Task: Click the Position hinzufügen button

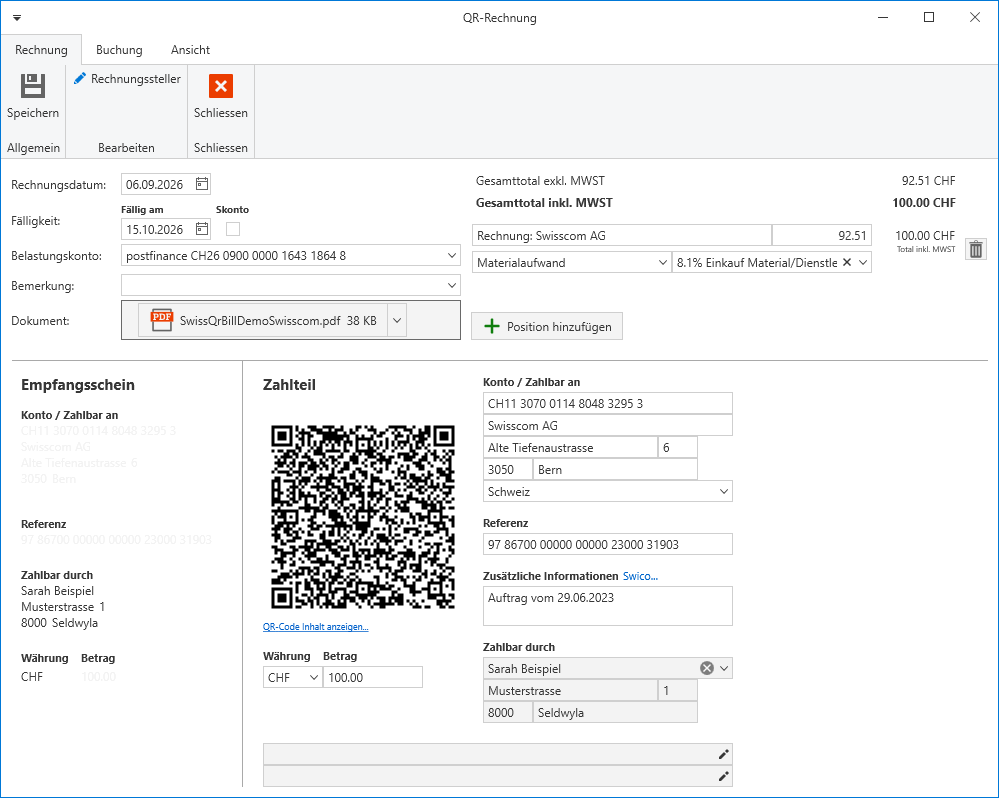Action: 547,326
